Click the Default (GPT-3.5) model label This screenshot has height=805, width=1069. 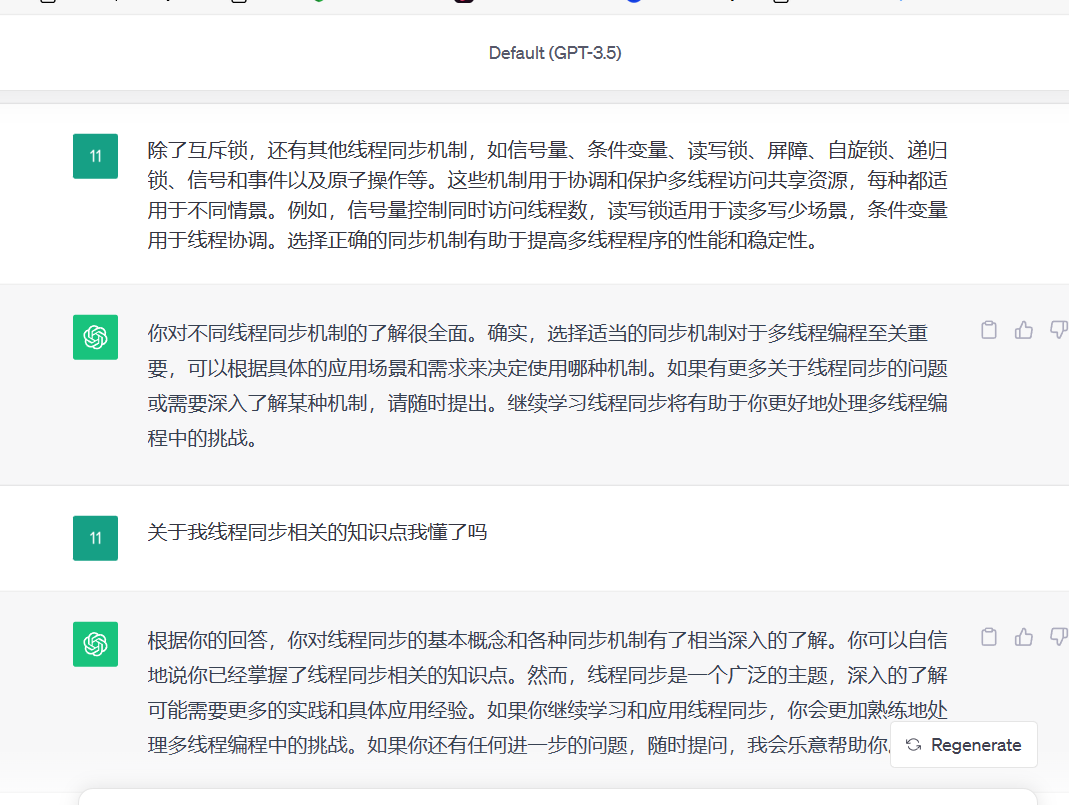pos(555,53)
